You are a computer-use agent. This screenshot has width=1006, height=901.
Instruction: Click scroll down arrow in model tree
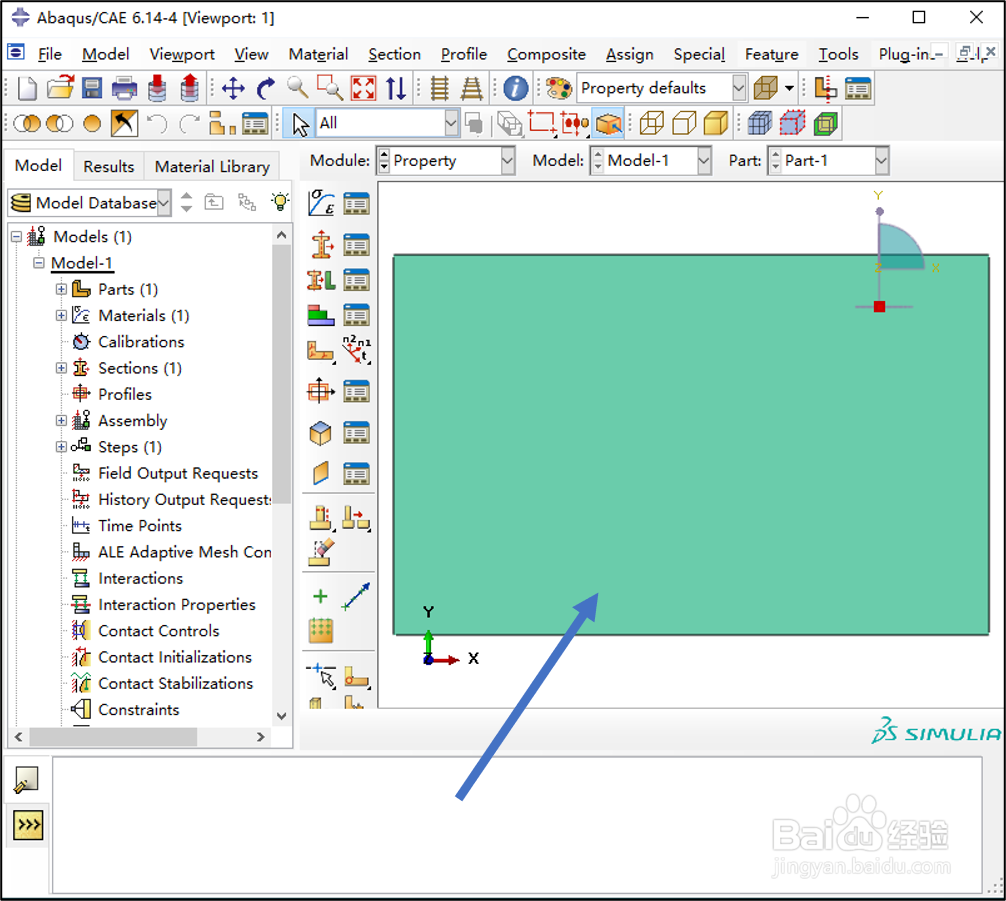[282, 716]
